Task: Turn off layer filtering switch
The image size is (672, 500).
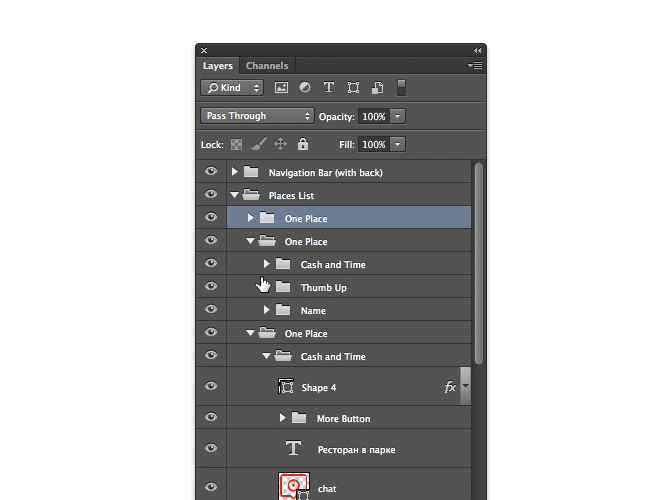Action: (401, 87)
